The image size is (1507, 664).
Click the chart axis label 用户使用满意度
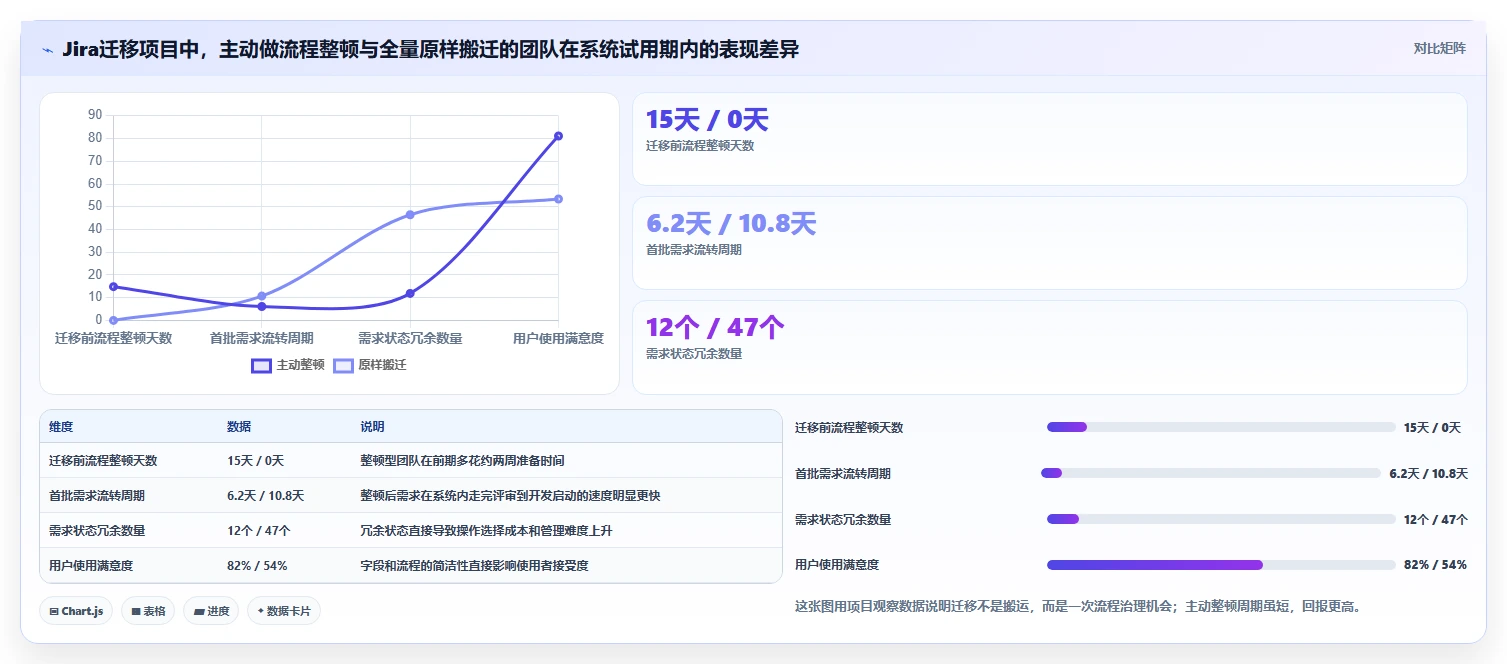click(558, 338)
